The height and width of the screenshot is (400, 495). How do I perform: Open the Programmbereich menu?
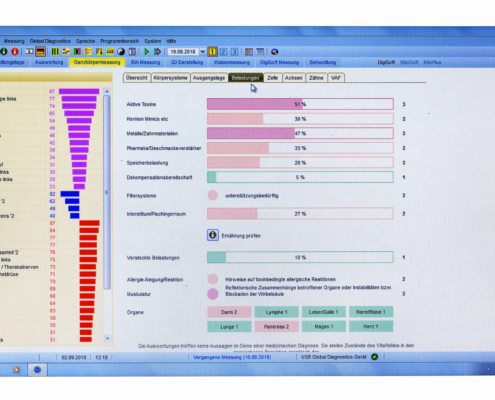click(119, 41)
